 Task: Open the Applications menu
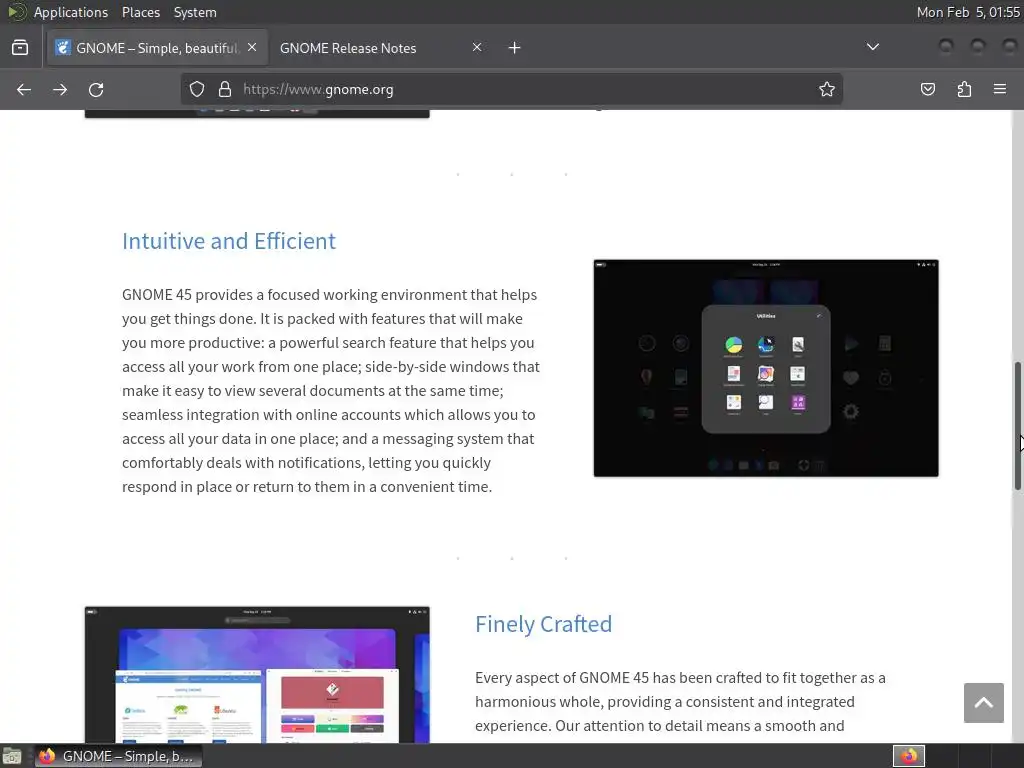(71, 12)
